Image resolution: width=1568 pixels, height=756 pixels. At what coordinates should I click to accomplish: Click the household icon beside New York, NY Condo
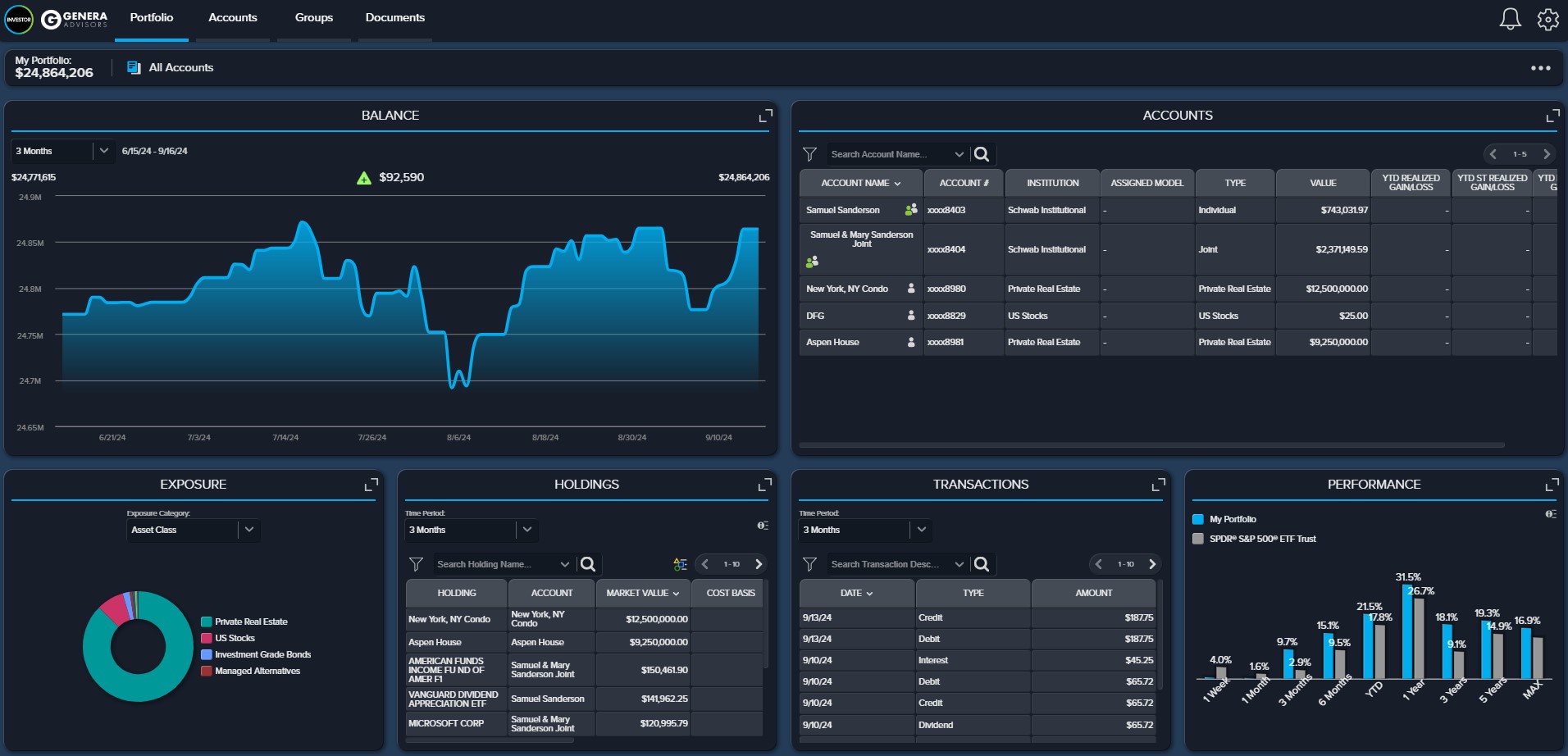point(911,289)
